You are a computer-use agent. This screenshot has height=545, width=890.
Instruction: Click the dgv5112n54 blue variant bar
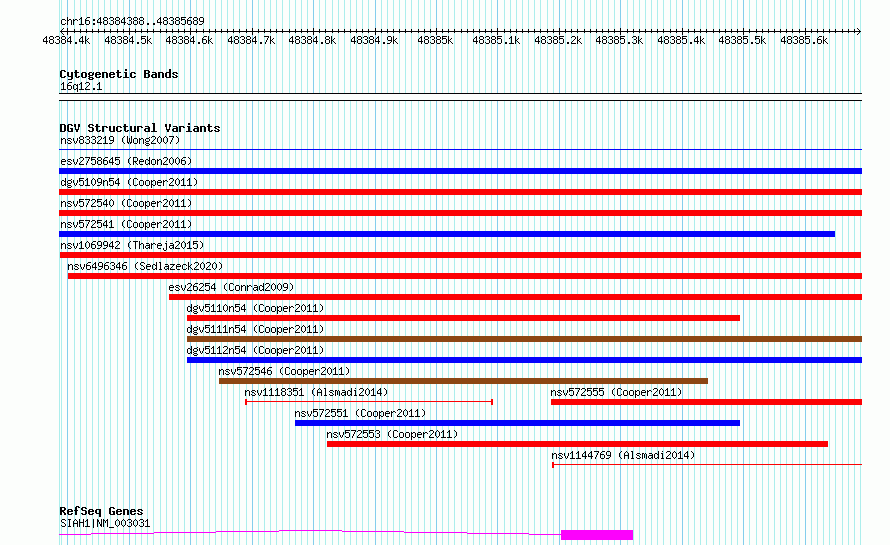pyautogui.click(x=524, y=360)
